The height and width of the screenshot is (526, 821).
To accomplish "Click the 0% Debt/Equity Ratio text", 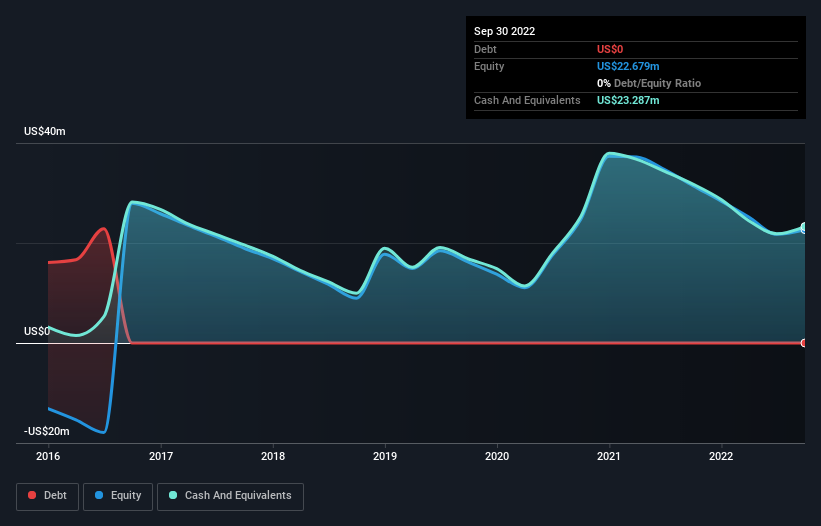I will (x=649, y=83).
